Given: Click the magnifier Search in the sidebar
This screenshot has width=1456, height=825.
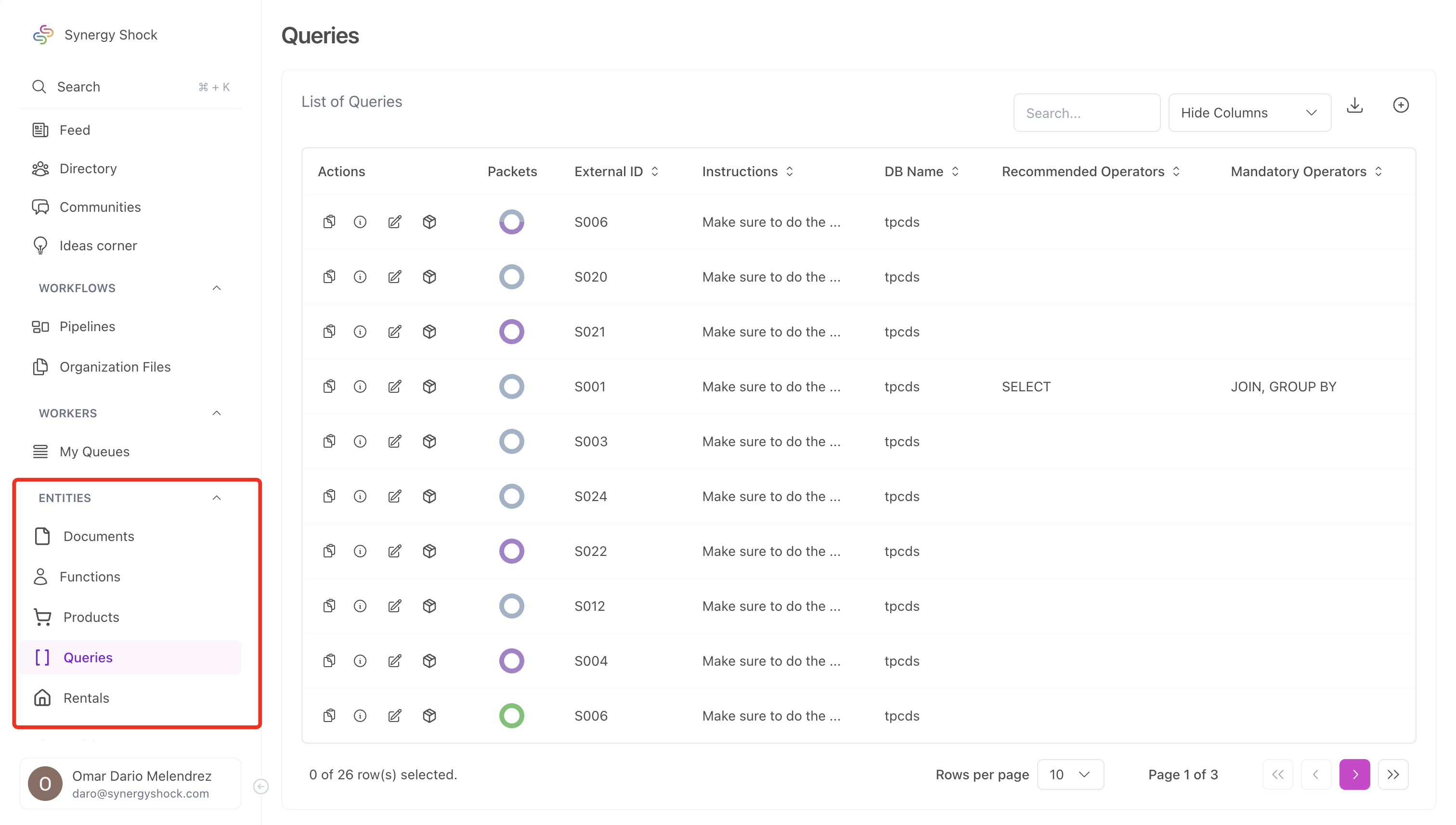Looking at the screenshot, I should pyautogui.click(x=130, y=87).
